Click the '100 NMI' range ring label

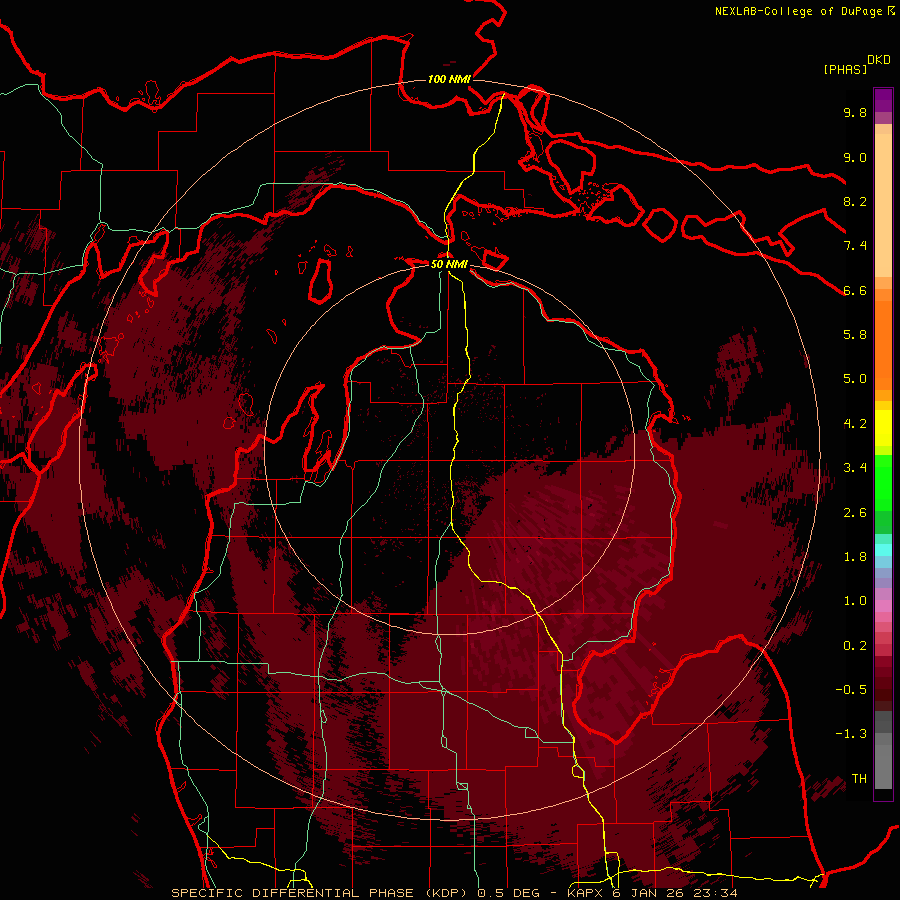(x=449, y=79)
